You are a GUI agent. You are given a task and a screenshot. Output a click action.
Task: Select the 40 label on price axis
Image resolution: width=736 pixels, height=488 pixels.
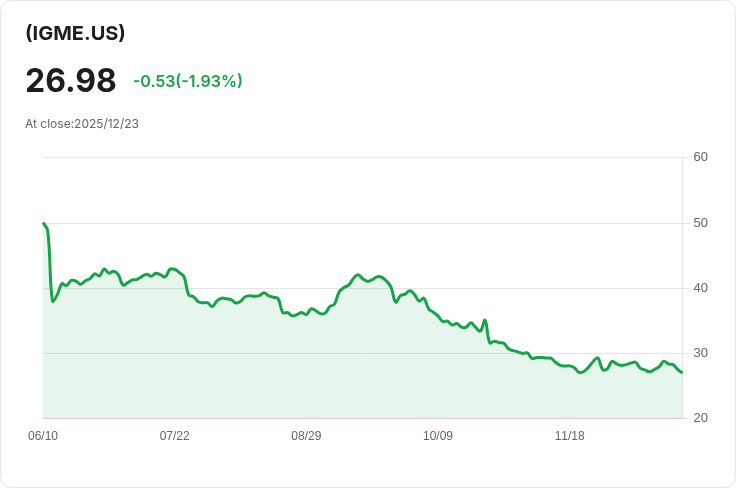point(700,288)
